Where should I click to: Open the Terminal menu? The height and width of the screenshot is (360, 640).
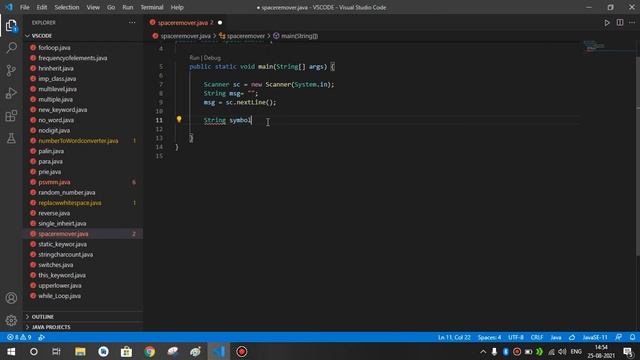coord(152,7)
